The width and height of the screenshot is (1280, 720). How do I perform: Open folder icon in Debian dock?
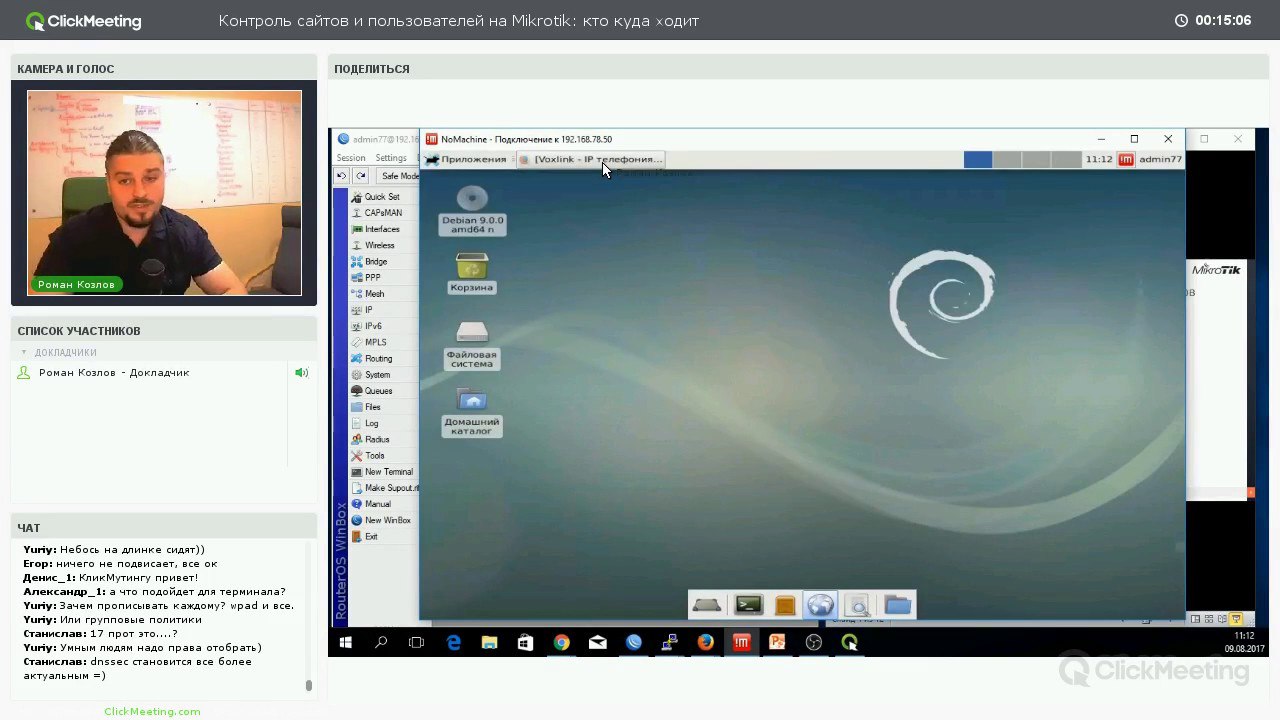(898, 605)
